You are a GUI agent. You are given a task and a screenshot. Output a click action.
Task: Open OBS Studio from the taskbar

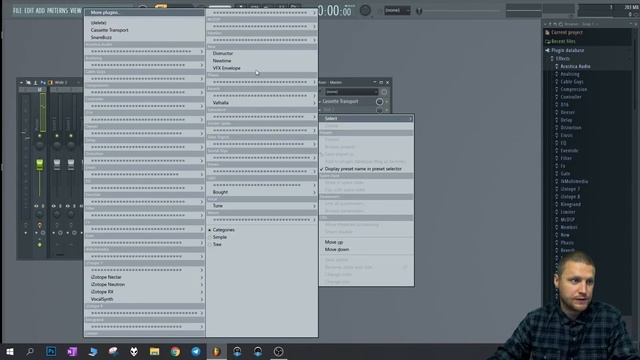click(x=278, y=351)
